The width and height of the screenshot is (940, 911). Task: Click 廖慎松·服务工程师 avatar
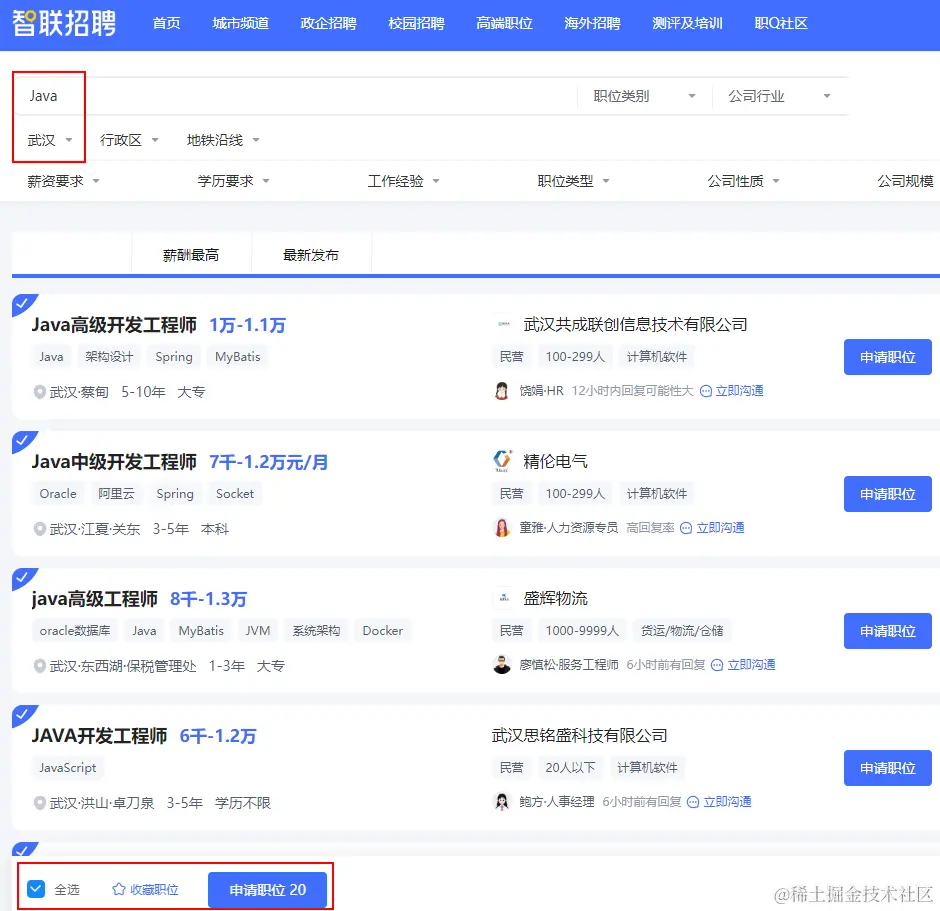click(502, 665)
